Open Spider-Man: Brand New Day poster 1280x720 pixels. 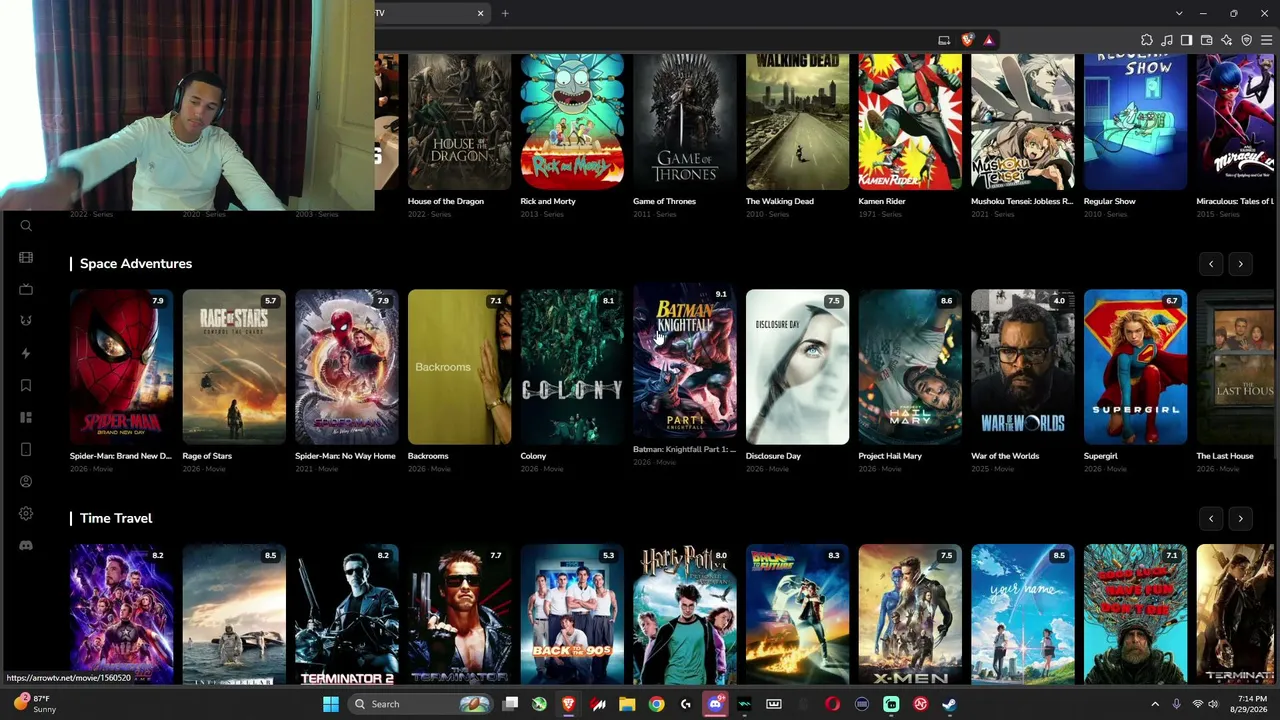(x=121, y=367)
